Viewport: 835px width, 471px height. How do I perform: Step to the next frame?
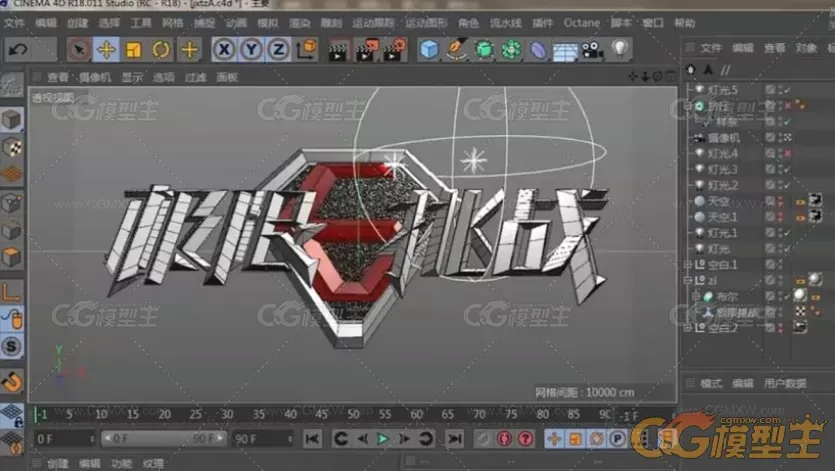[404, 439]
